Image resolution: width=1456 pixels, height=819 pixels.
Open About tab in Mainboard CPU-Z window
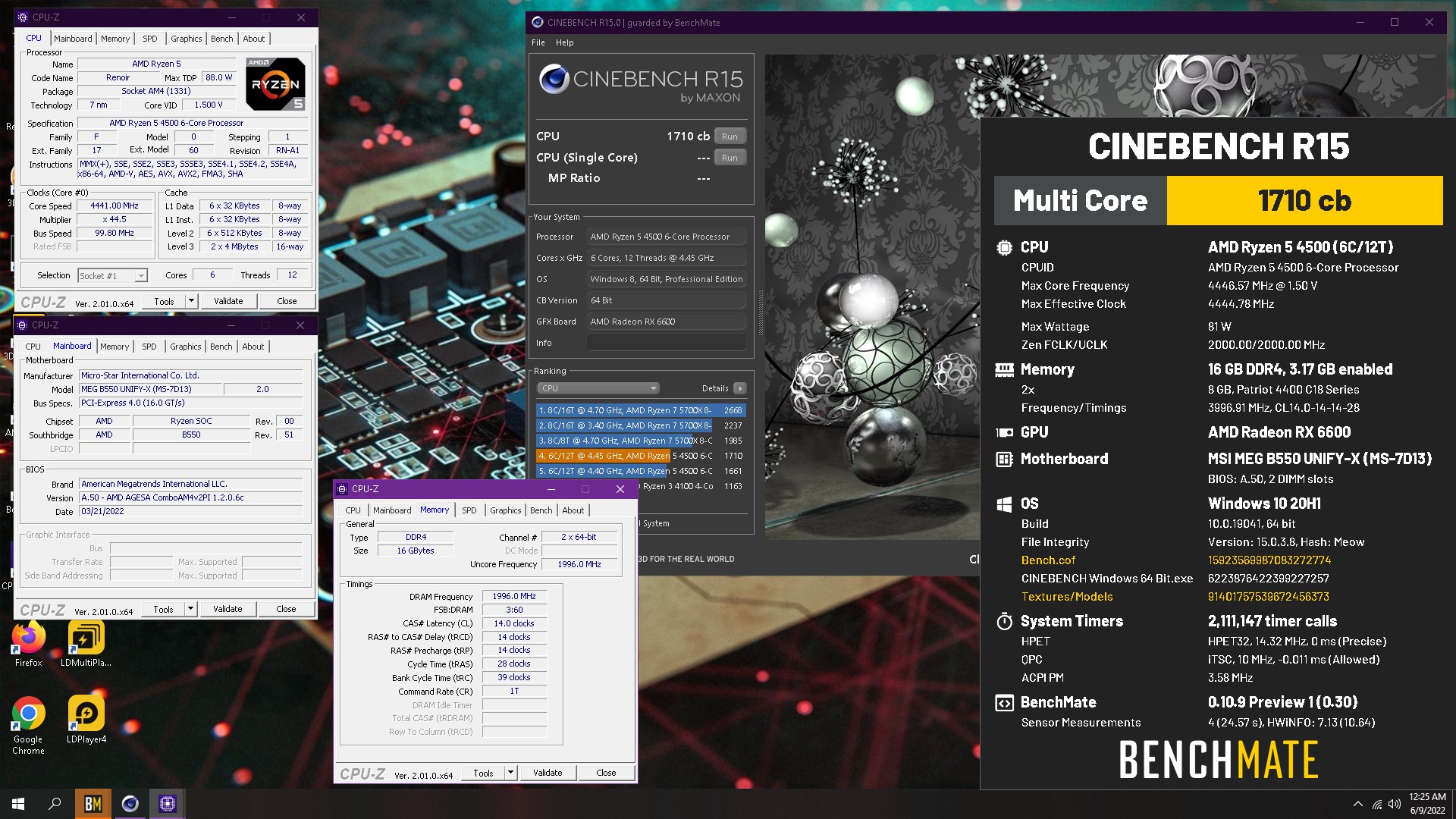click(253, 347)
